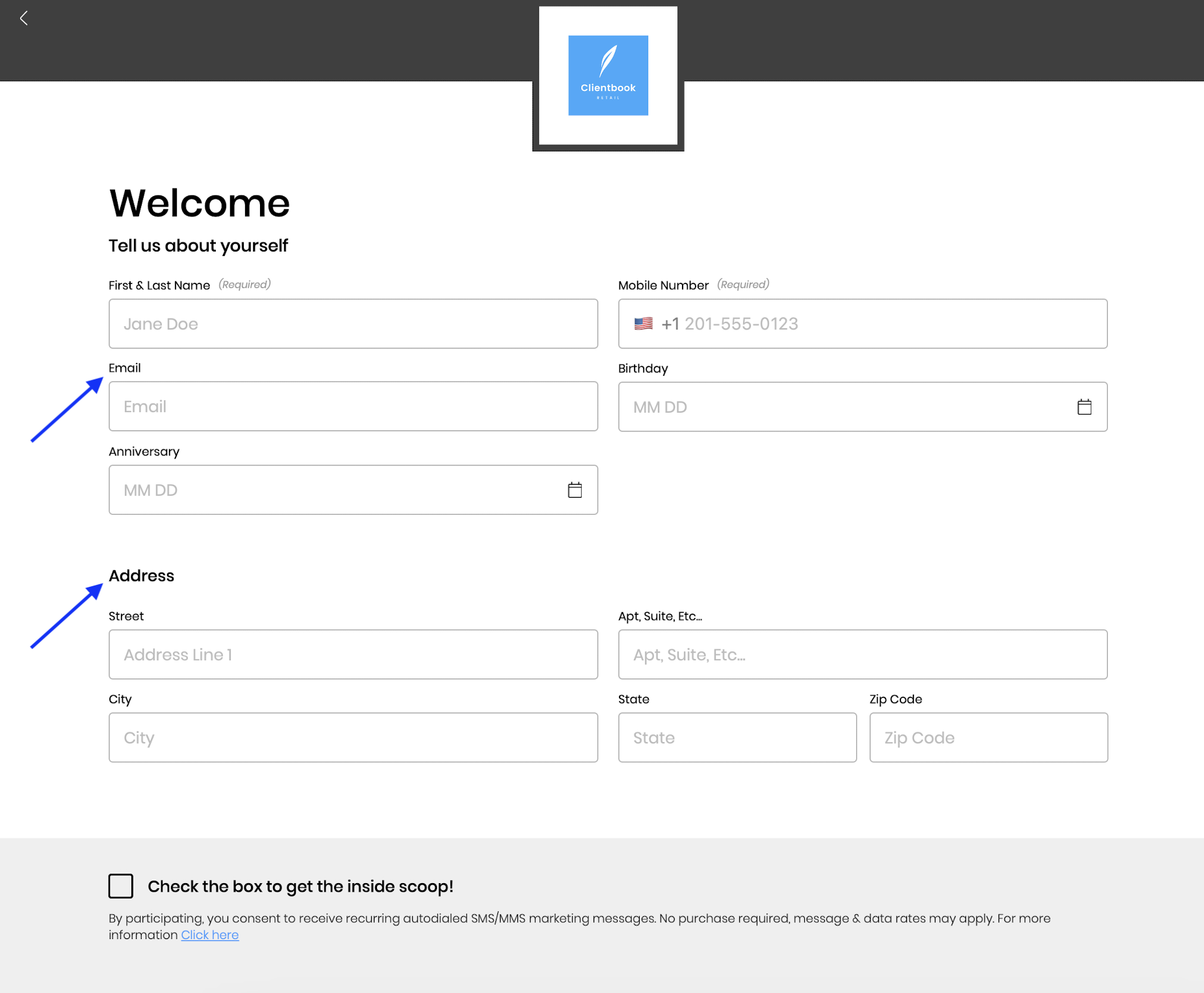Check the inside scoop opt-in box
The image size is (1204, 993).
[x=121, y=886]
